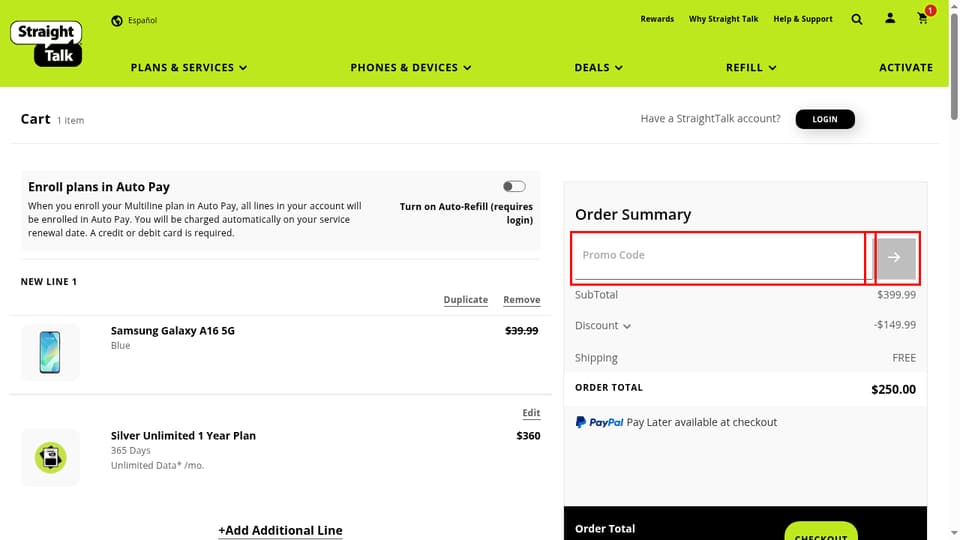Click the struck-through $39.99 price
The image size is (960, 540).
tap(521, 331)
